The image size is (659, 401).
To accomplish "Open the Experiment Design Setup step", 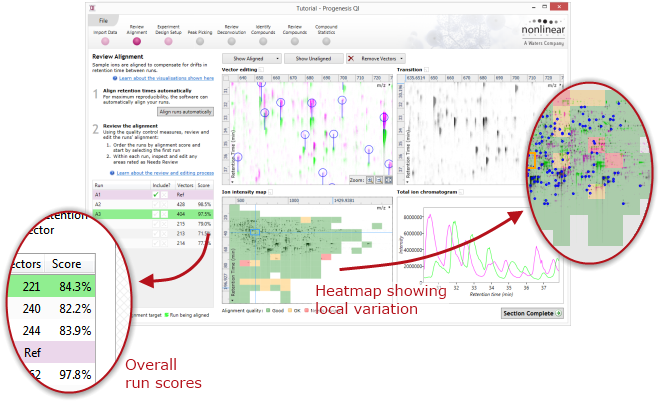I will (168, 35).
